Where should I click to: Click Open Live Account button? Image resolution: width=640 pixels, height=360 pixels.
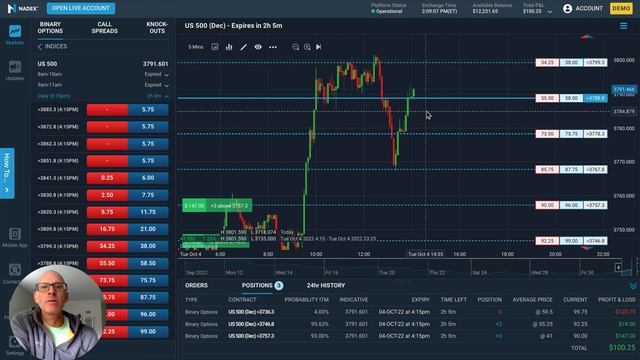(x=81, y=8)
